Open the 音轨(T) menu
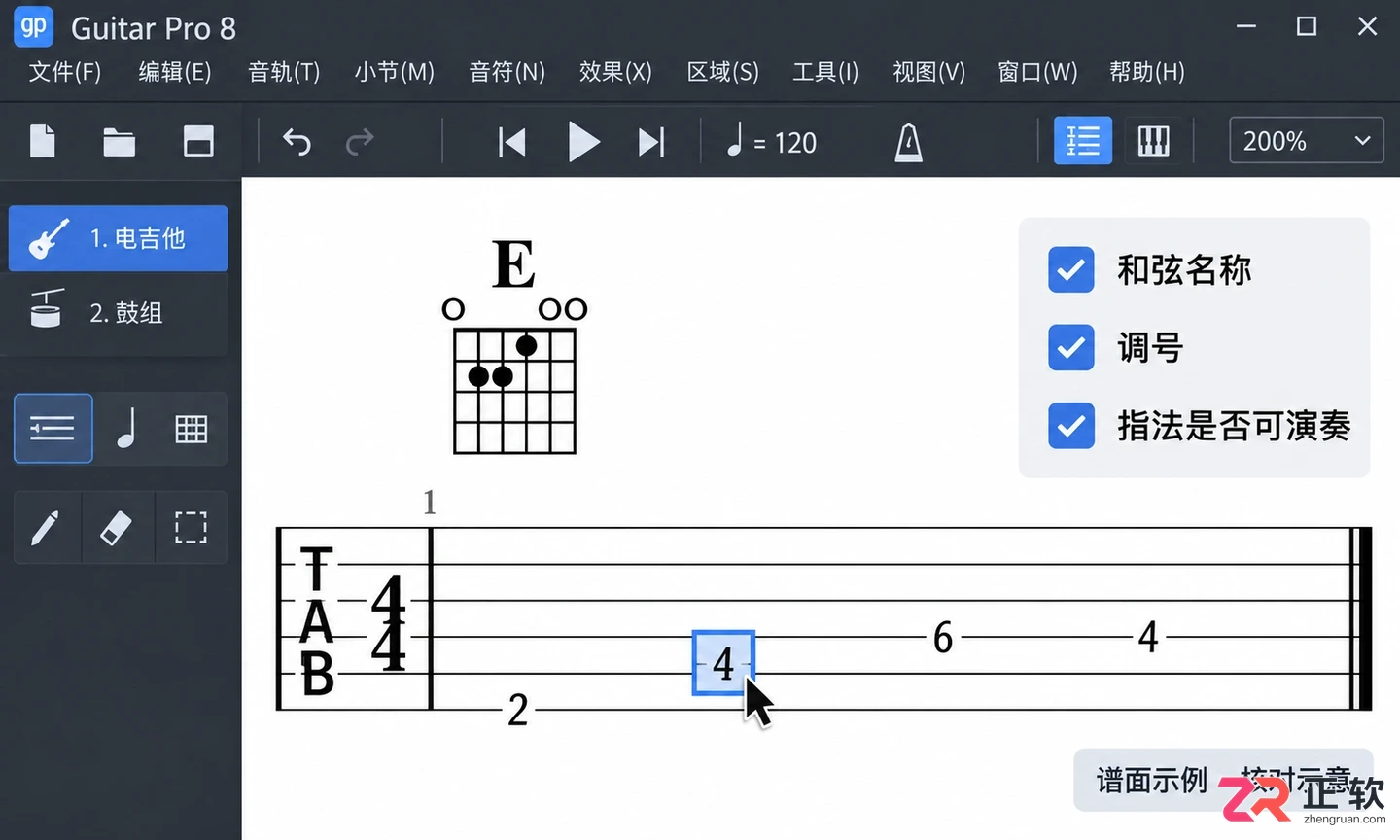1400x840 pixels. click(284, 72)
